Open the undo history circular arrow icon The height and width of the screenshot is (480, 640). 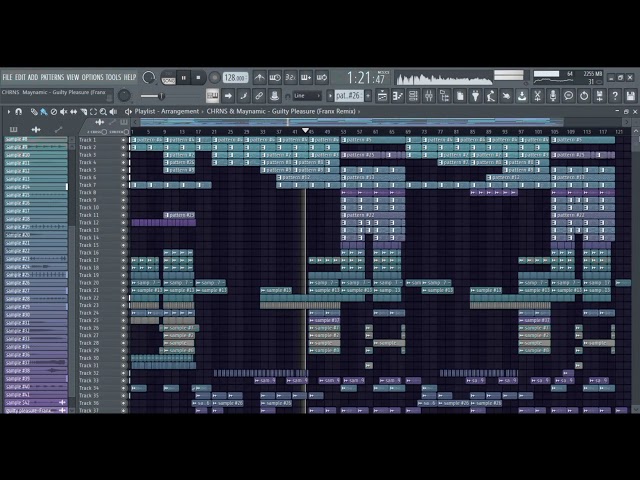pyautogui.click(x=584, y=96)
